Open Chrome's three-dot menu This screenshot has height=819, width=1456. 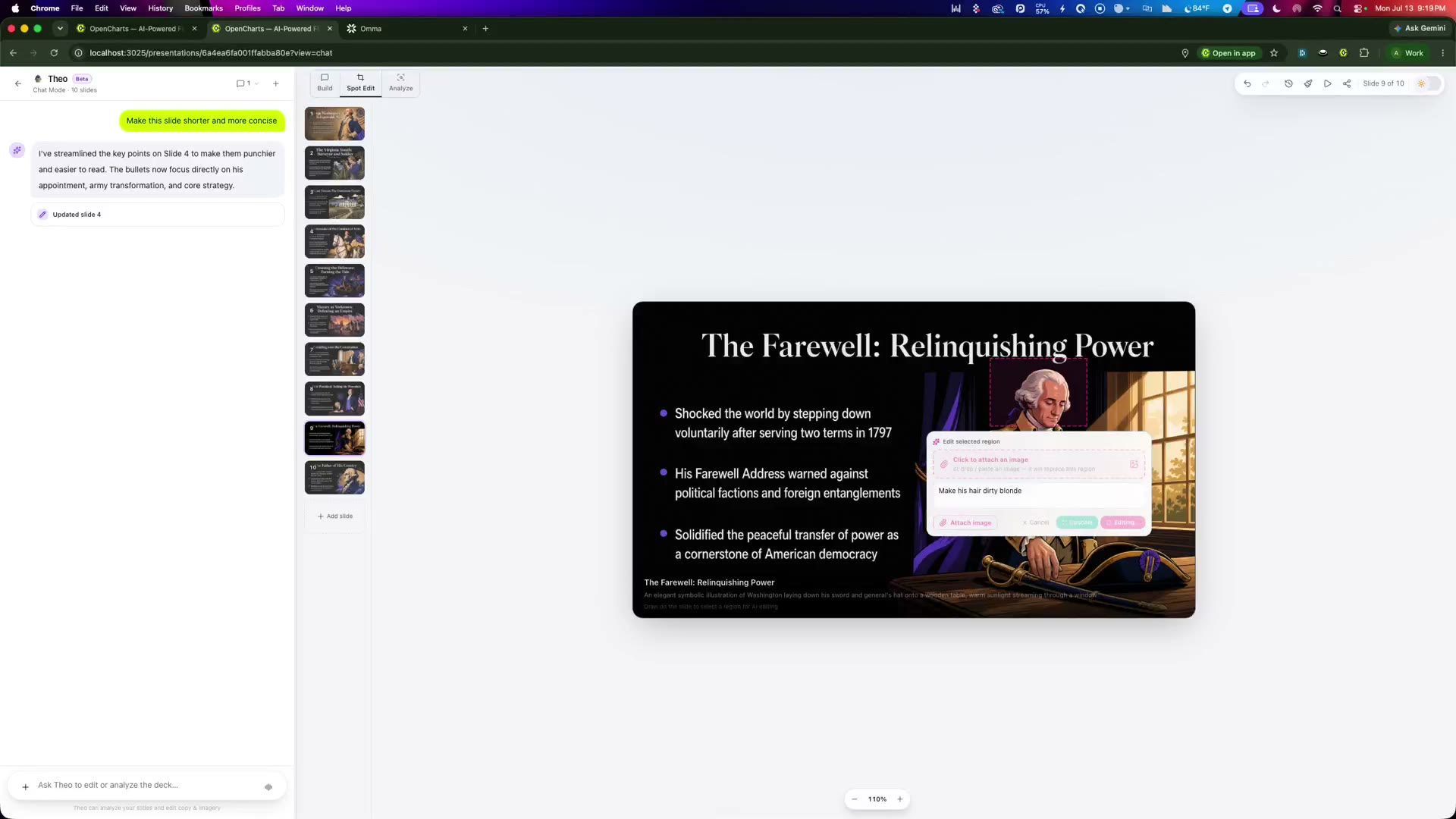1442,53
